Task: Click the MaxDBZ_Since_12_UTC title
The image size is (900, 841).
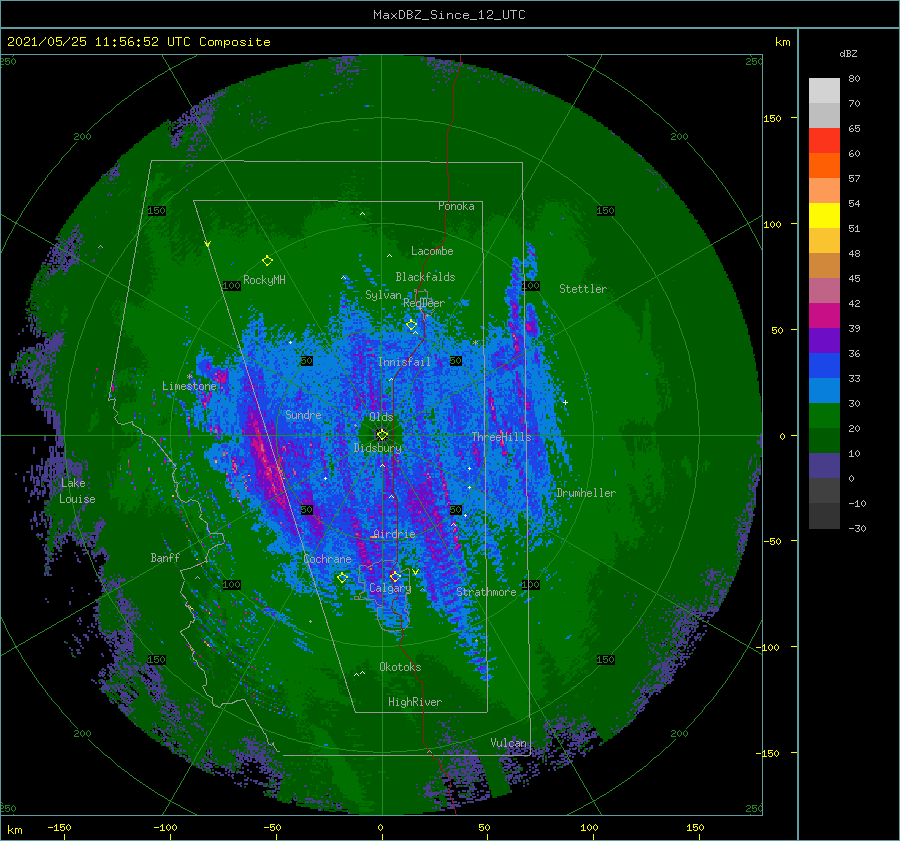Action: click(449, 15)
